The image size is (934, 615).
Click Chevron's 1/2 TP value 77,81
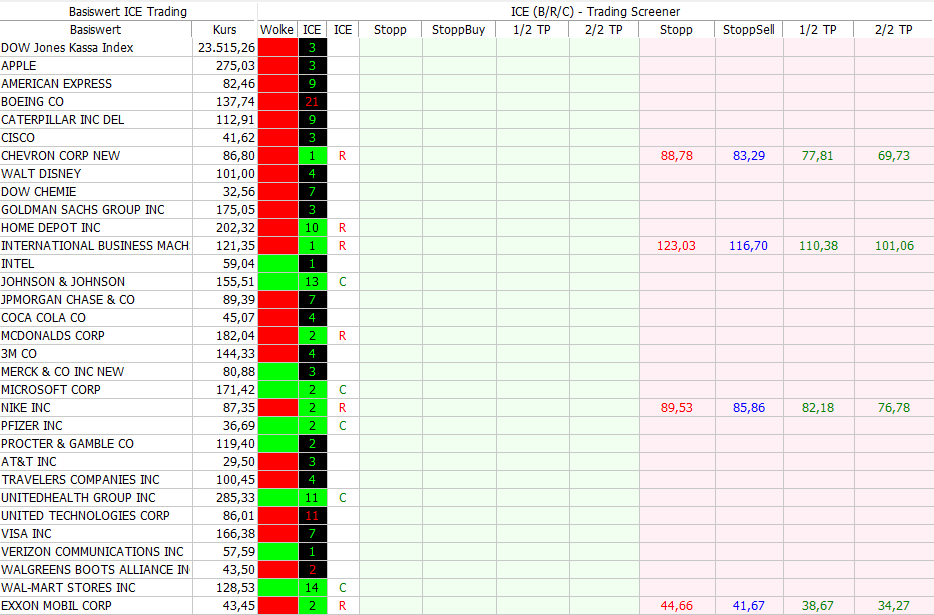click(x=818, y=156)
